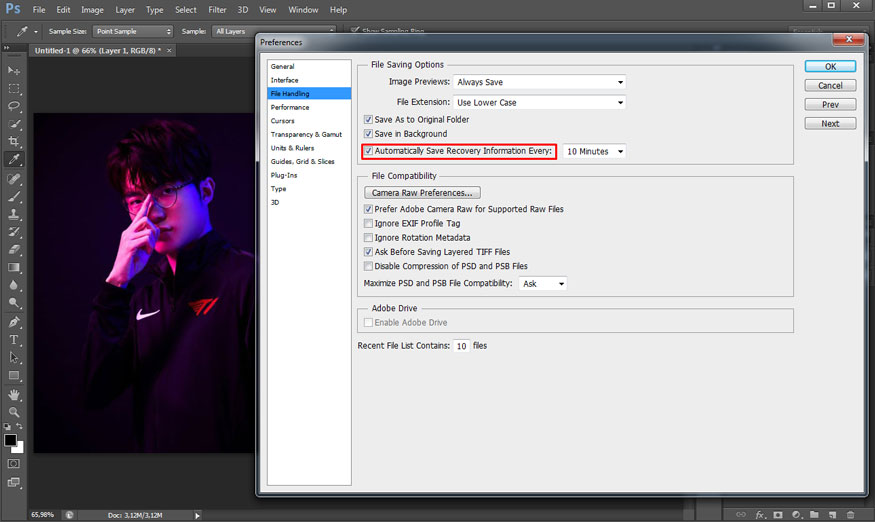Screen dimensions: 875x522
Task: Toggle Quick Mask mode icon
Action: (x=14, y=463)
